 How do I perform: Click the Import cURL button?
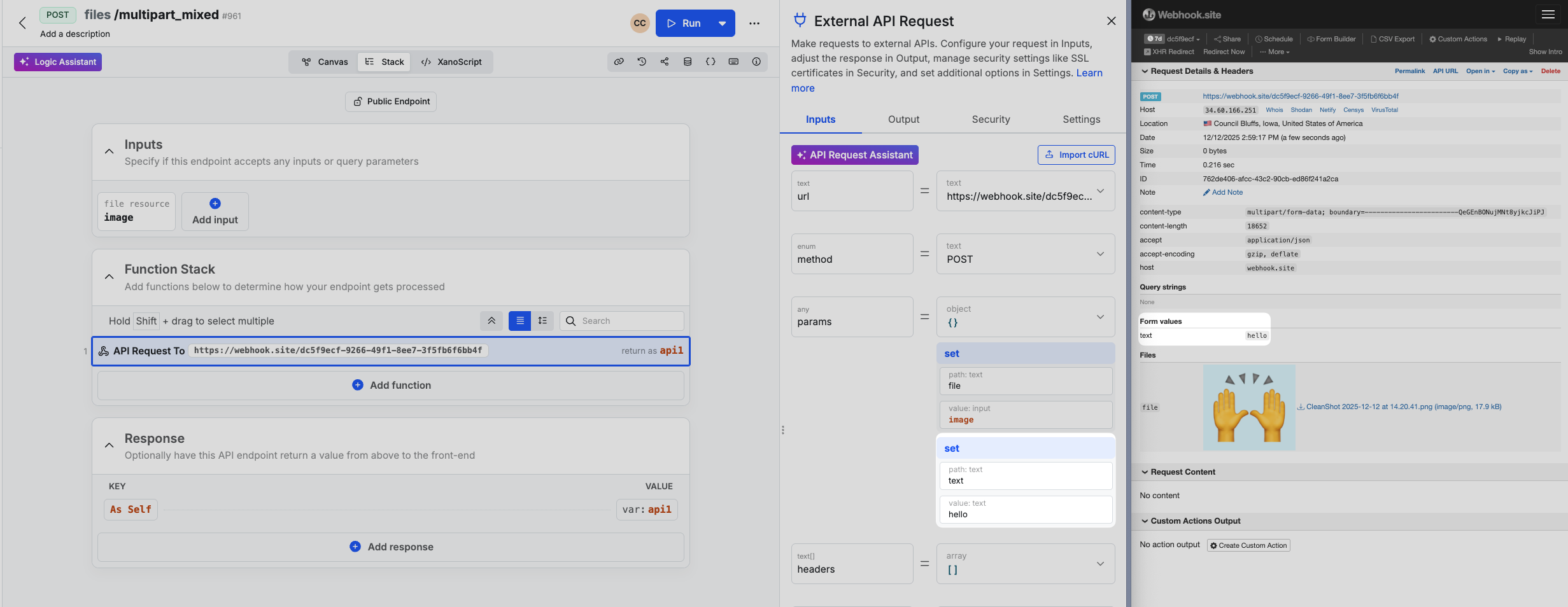click(x=1076, y=155)
